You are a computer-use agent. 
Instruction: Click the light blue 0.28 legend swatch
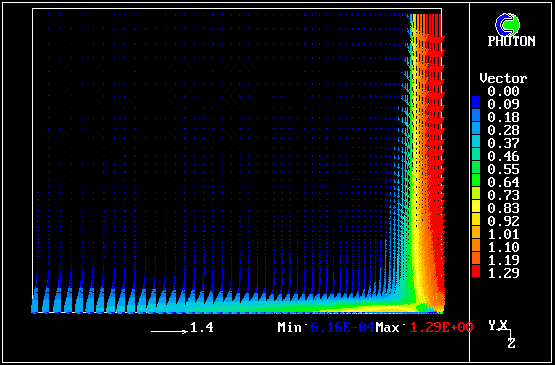click(x=476, y=128)
